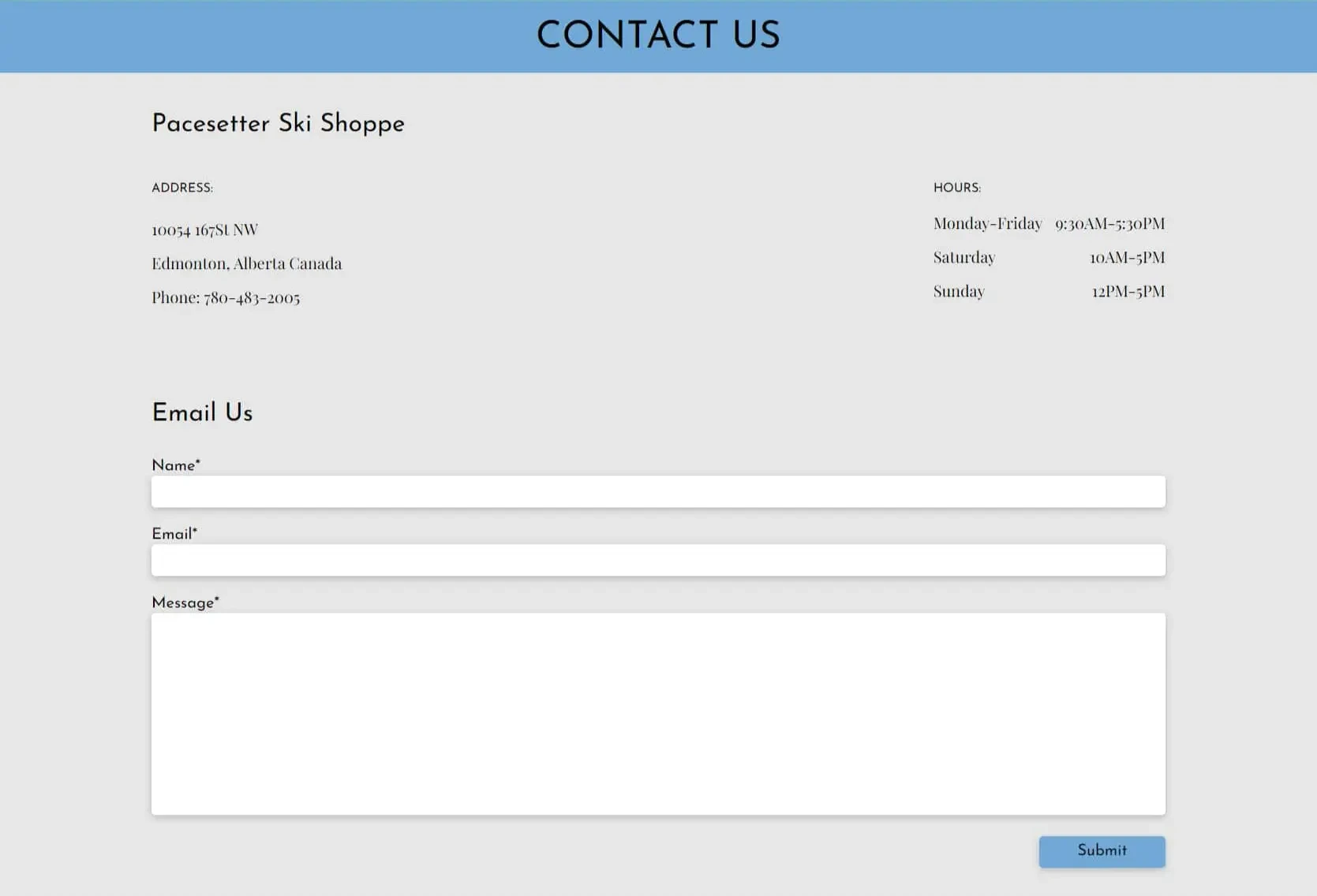Select the phone number 780-483-2005

pyautogui.click(x=251, y=297)
